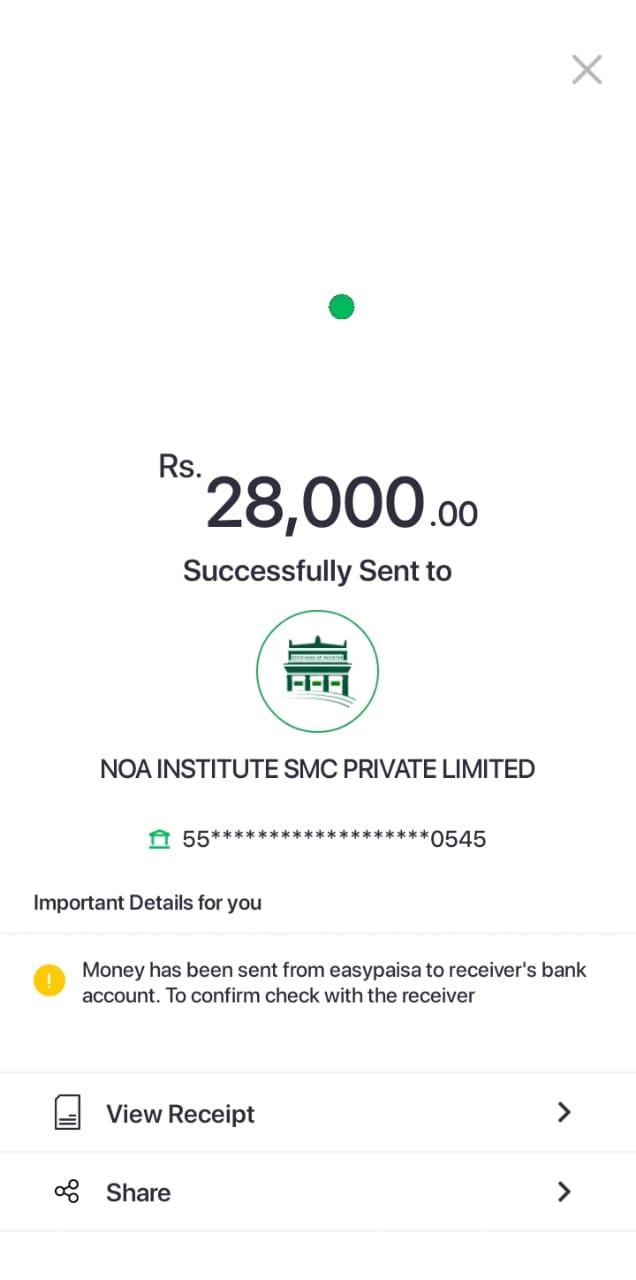Tap the green success indicator dot

point(342,307)
